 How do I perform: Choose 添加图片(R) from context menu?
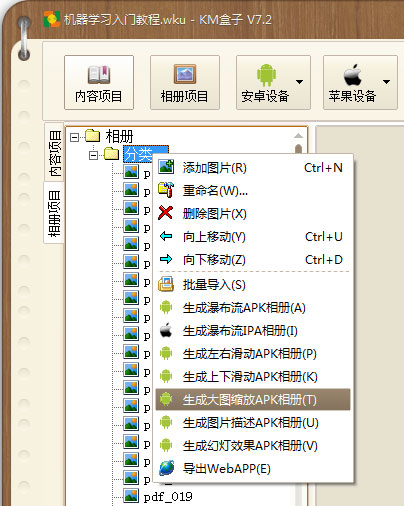pyautogui.click(x=253, y=168)
